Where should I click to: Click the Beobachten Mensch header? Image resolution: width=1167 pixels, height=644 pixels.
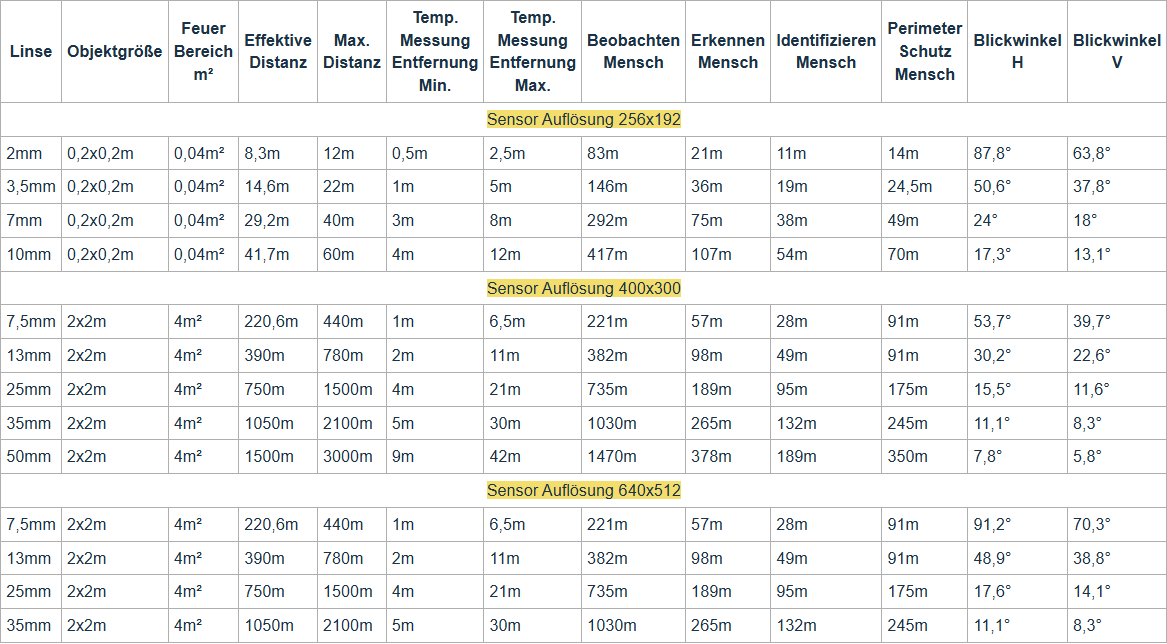click(633, 51)
